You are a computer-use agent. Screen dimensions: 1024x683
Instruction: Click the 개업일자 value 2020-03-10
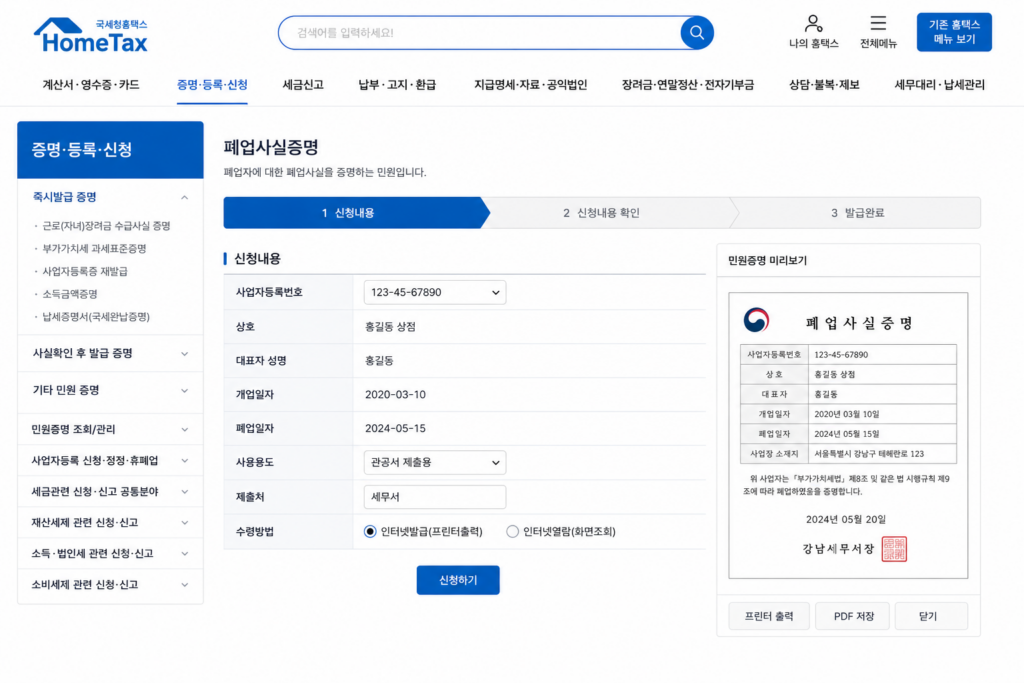click(395, 394)
